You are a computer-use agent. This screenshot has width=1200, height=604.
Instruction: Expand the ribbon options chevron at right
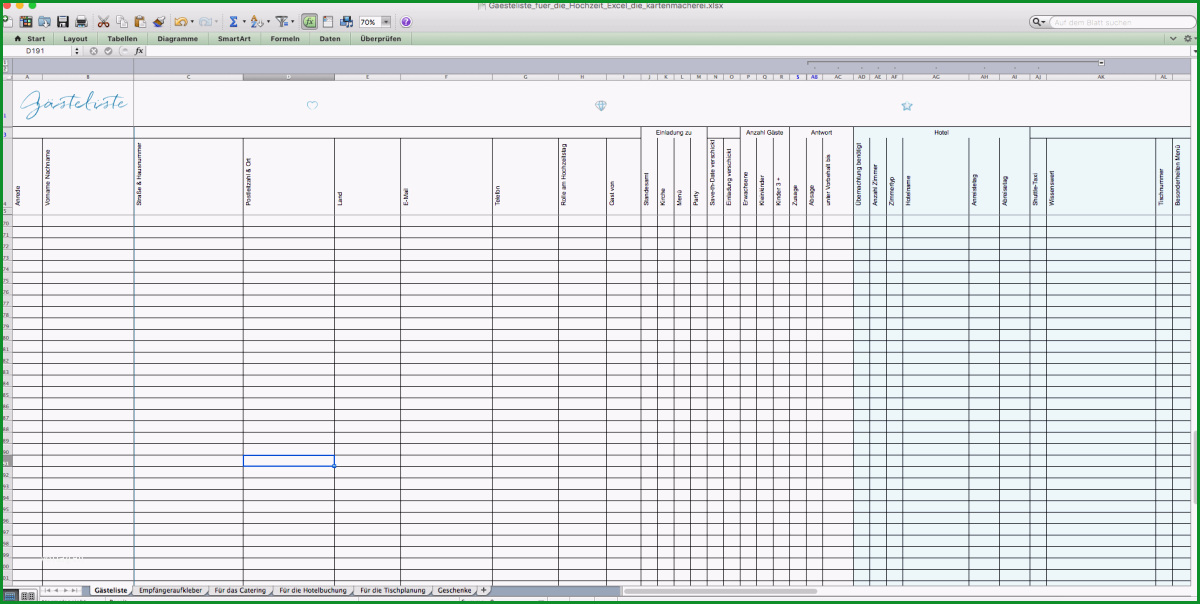tap(1174, 38)
